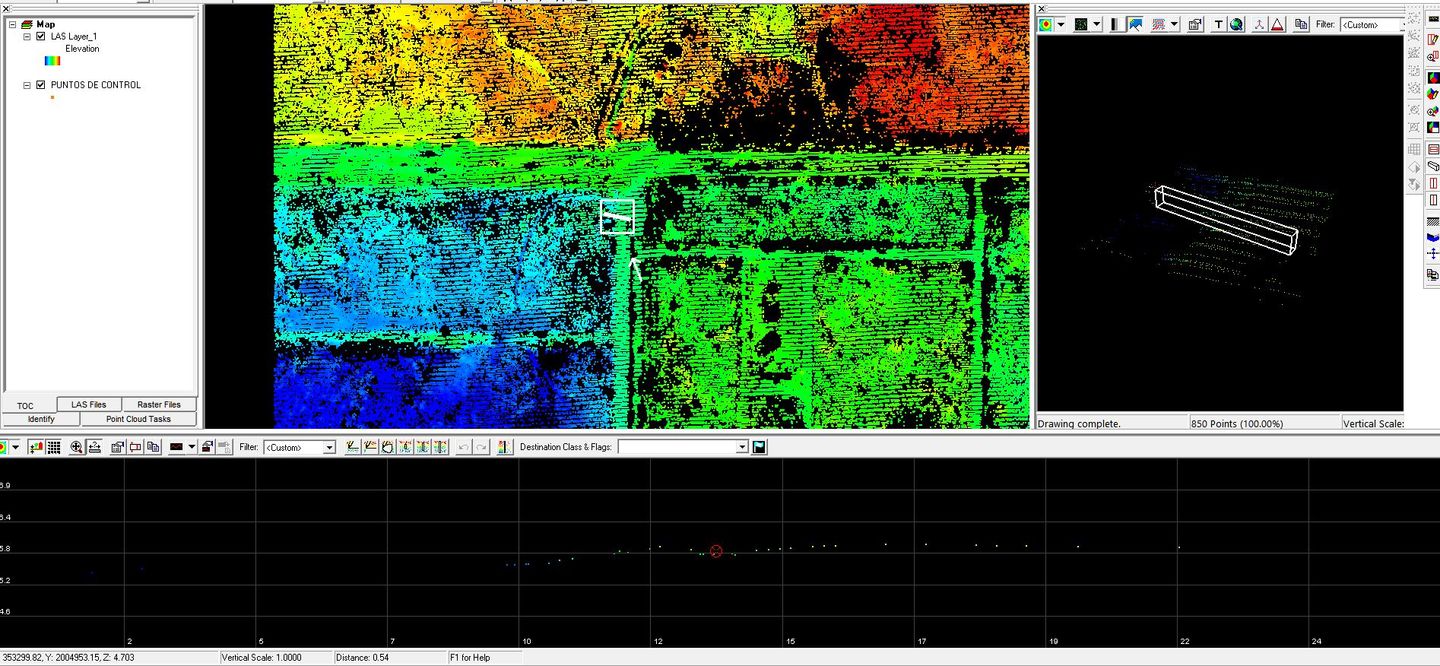Click the red triangle TIN icon
This screenshot has width=1440, height=666.
pos(1277,25)
